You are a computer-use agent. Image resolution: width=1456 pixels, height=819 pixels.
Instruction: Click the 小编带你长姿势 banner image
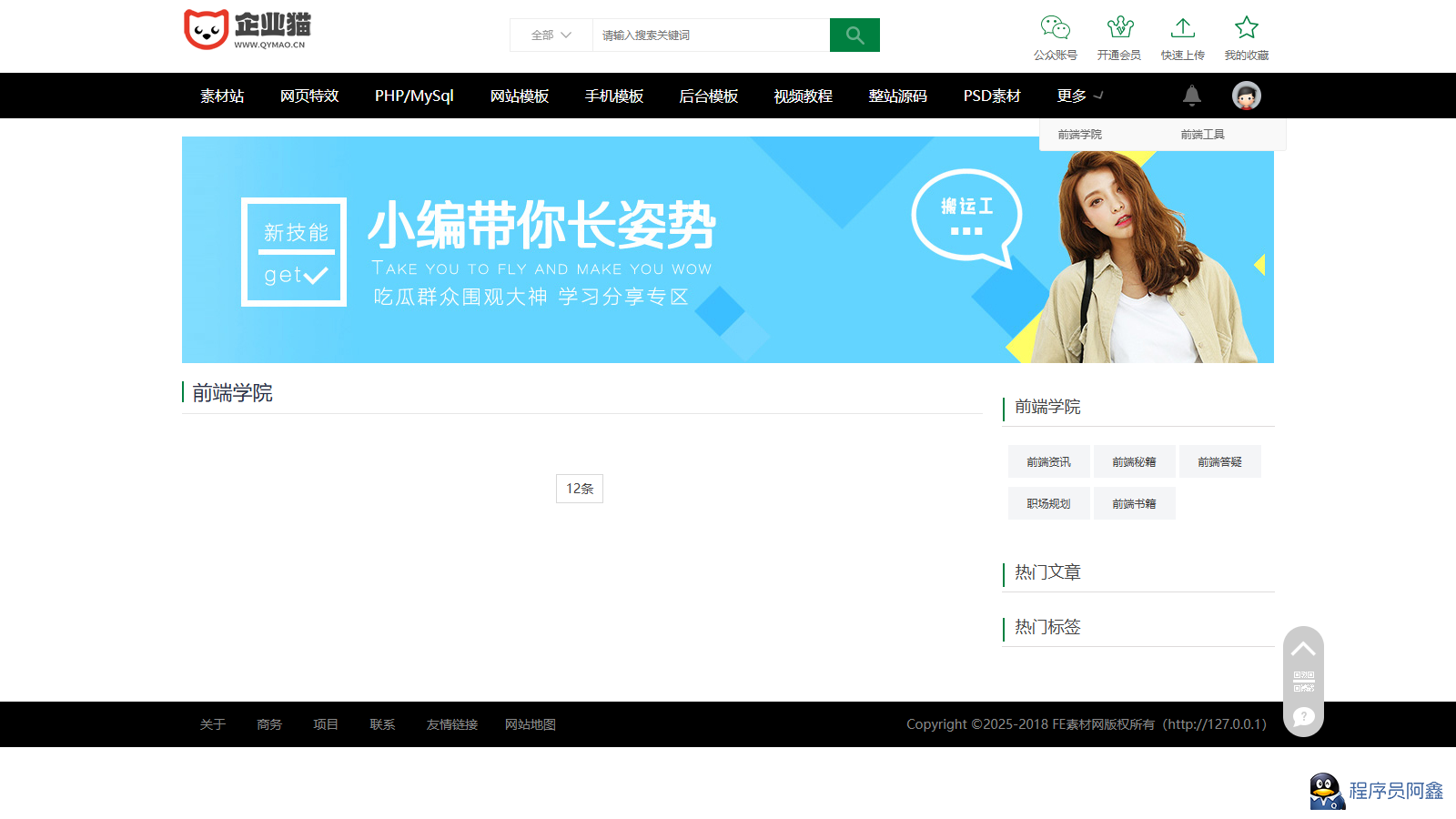(728, 250)
